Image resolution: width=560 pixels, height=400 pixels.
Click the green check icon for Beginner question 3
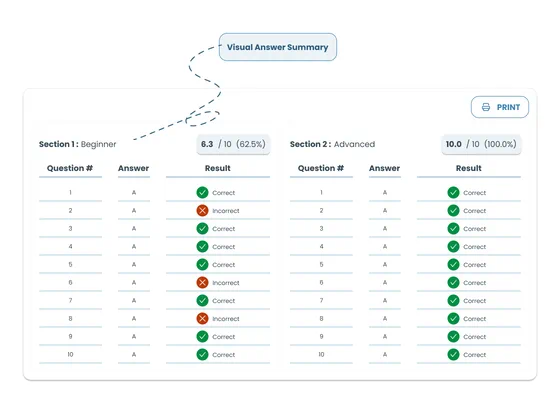[202, 229]
